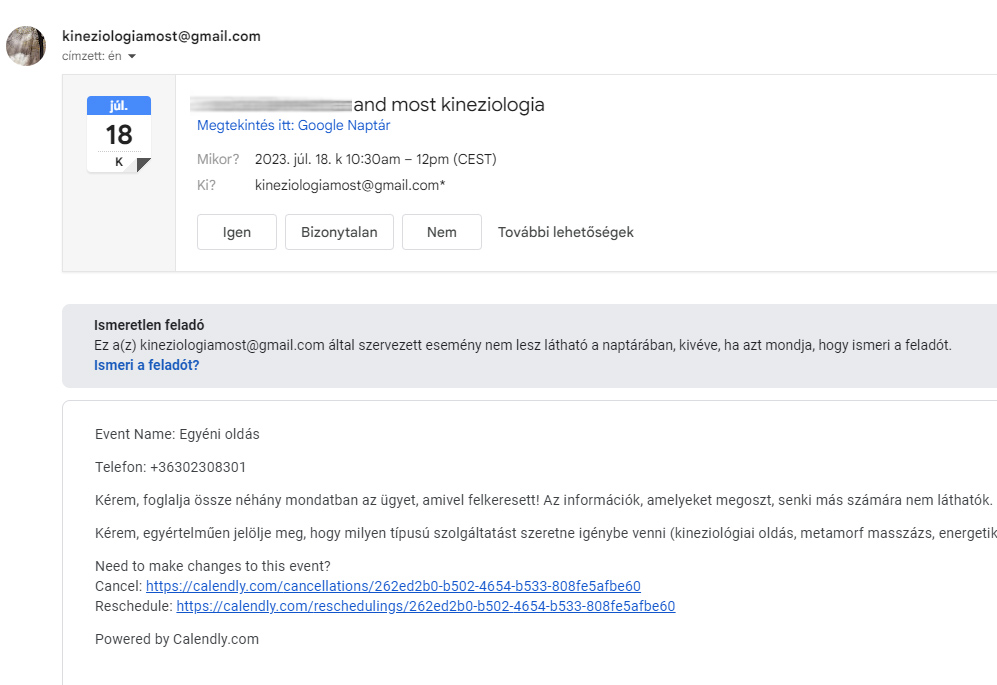This screenshot has width=997, height=685.
Task: Click 'Event Name: Egyéni oldás' line
Action: click(177, 434)
